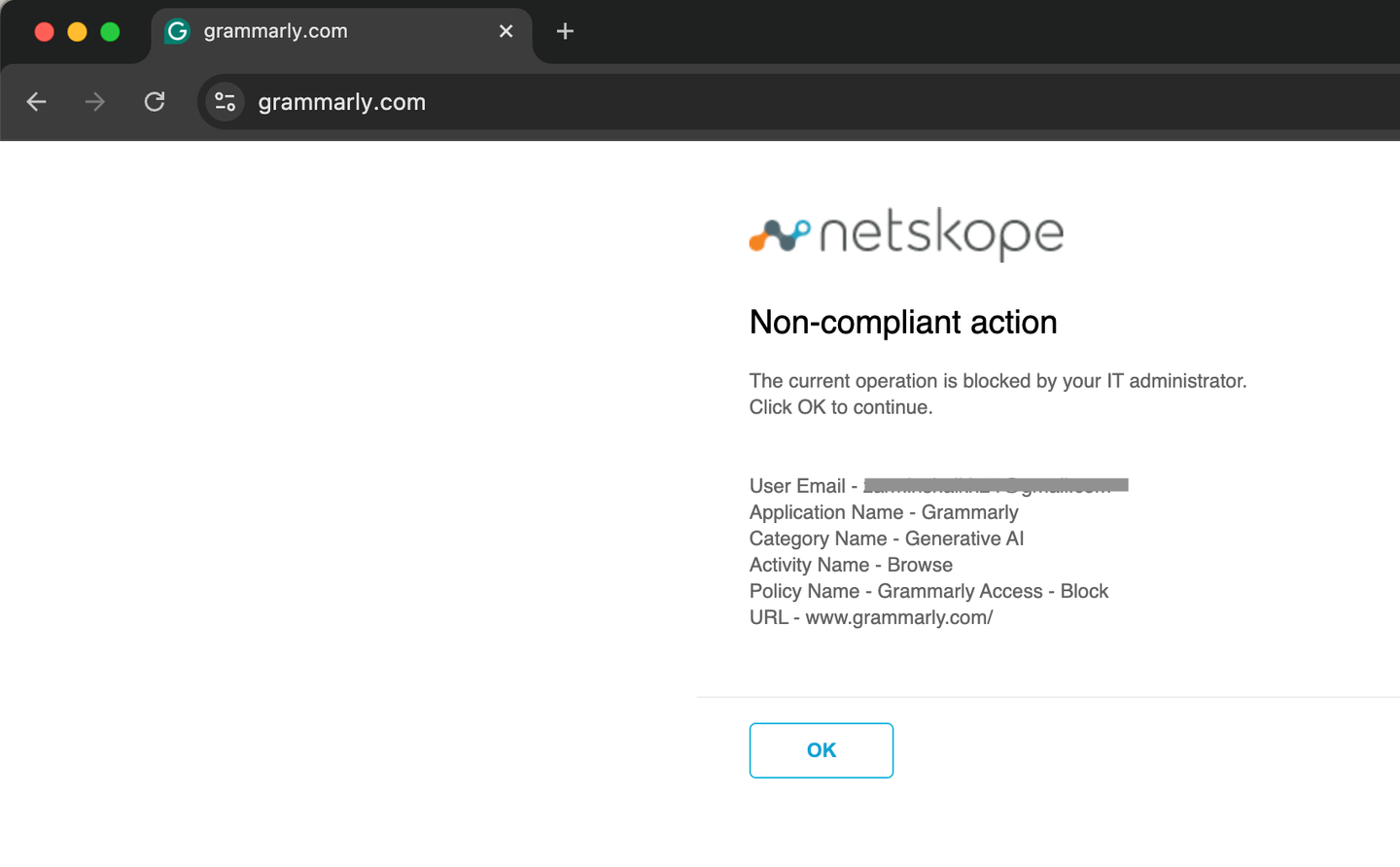Click the Application Name Grammarly line

point(884,513)
